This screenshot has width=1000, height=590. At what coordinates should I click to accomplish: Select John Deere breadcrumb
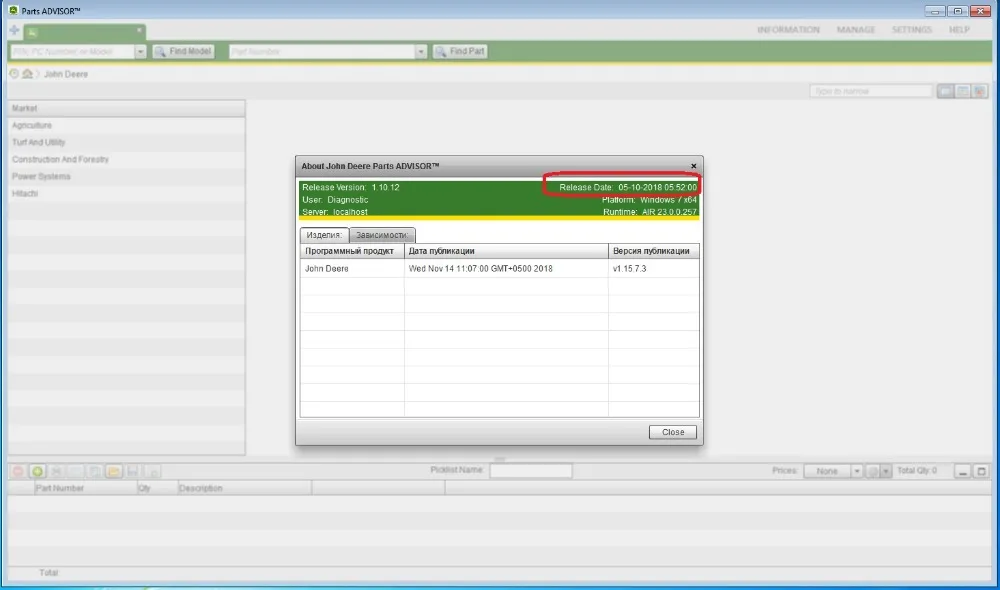click(x=66, y=74)
